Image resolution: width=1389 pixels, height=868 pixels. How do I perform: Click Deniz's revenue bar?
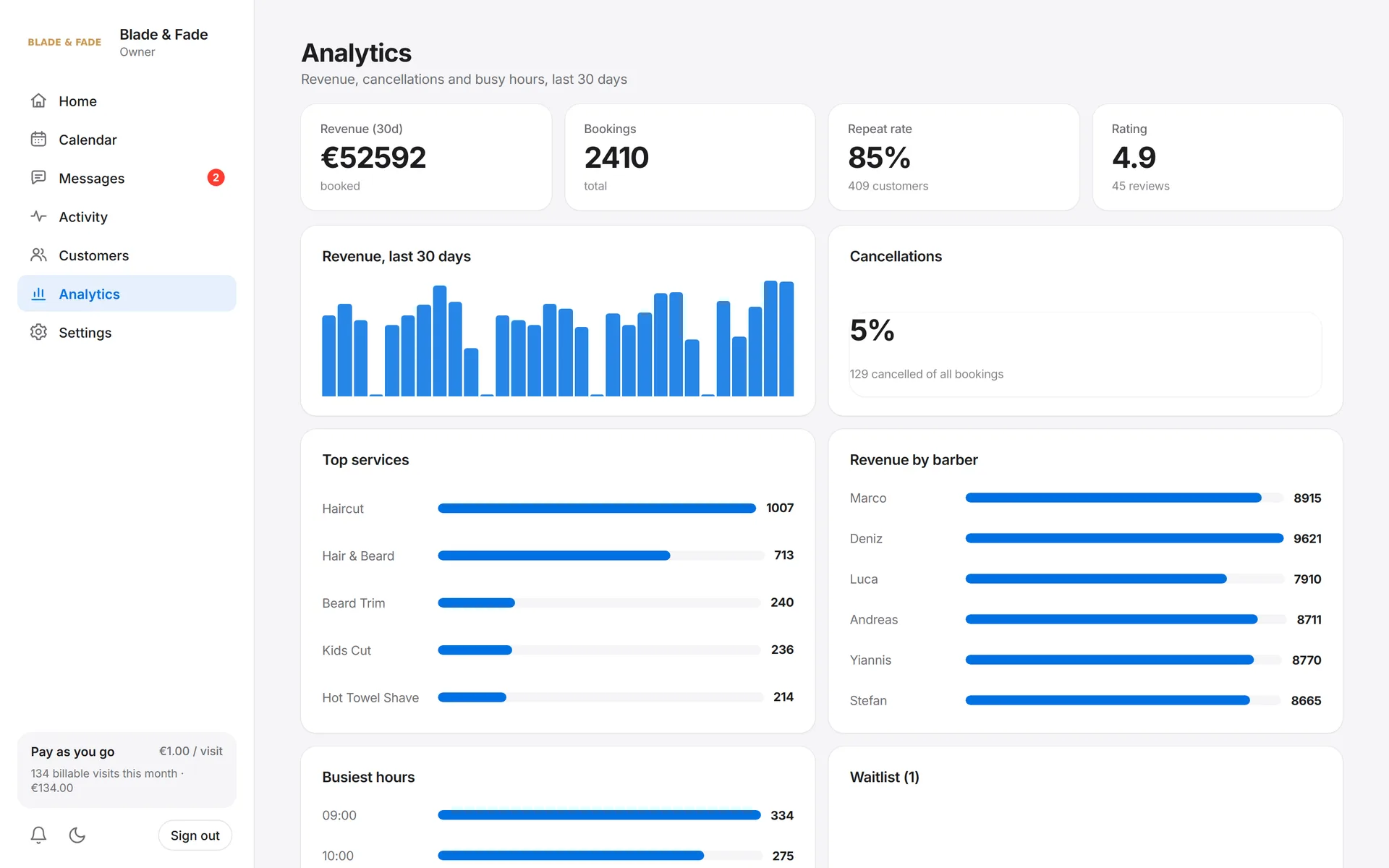[1124, 538]
